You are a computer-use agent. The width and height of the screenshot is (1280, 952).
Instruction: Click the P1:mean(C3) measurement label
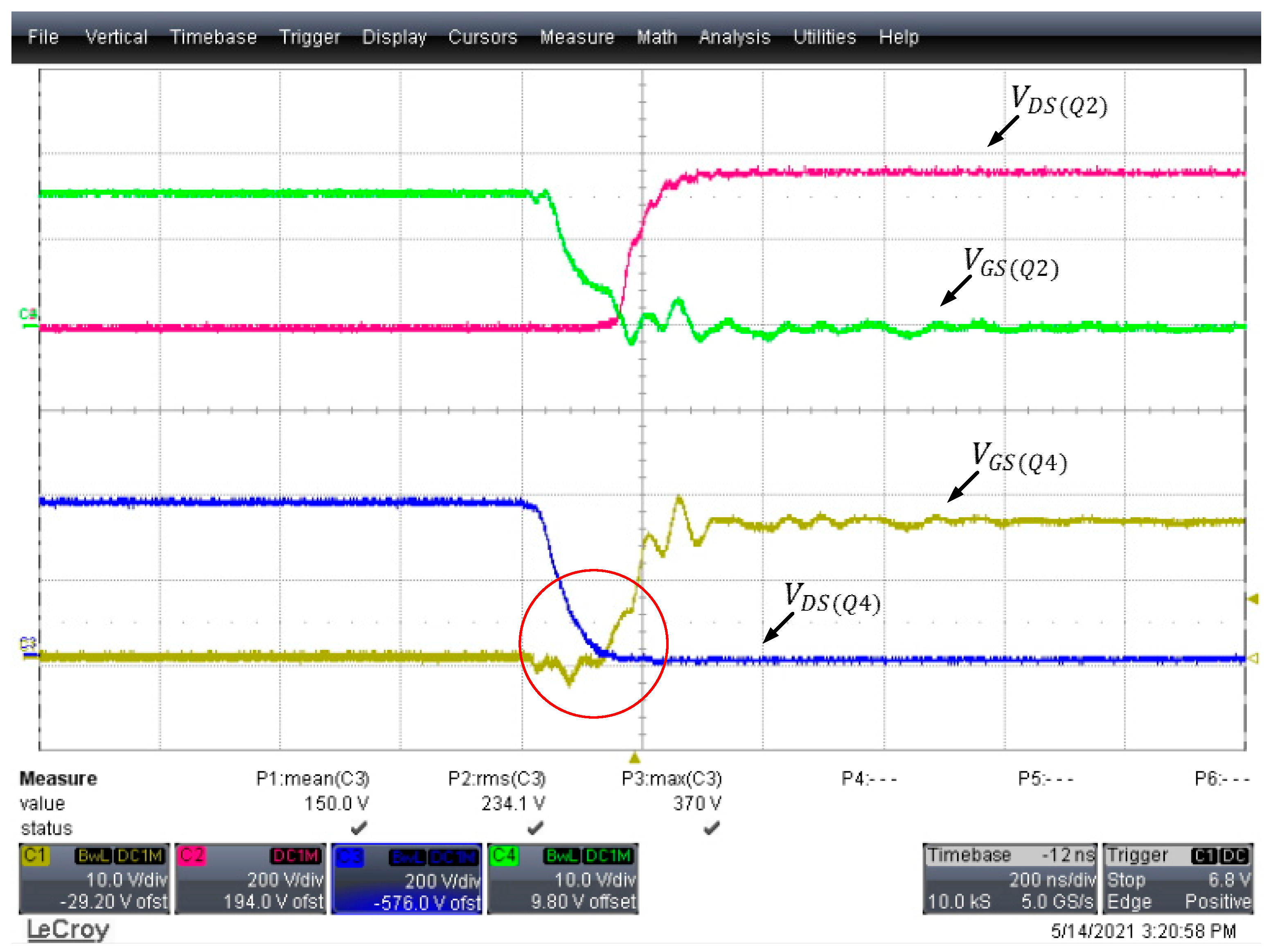(312, 778)
